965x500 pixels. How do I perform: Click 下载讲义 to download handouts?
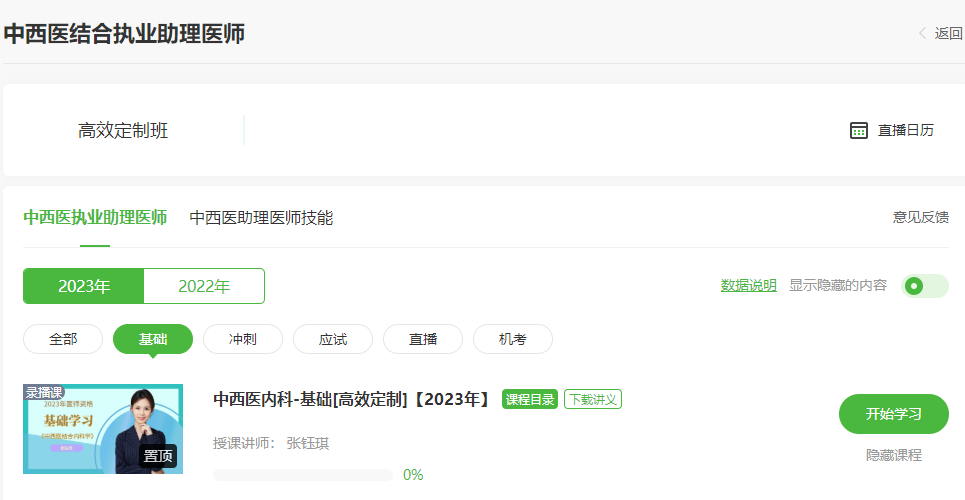(x=593, y=399)
